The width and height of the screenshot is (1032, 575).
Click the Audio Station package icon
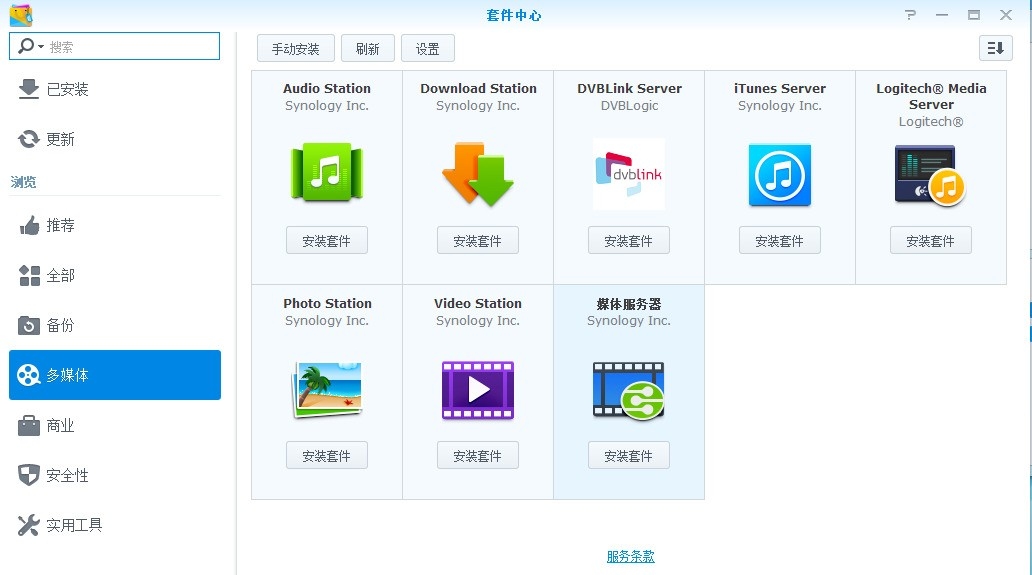pyautogui.click(x=326, y=174)
